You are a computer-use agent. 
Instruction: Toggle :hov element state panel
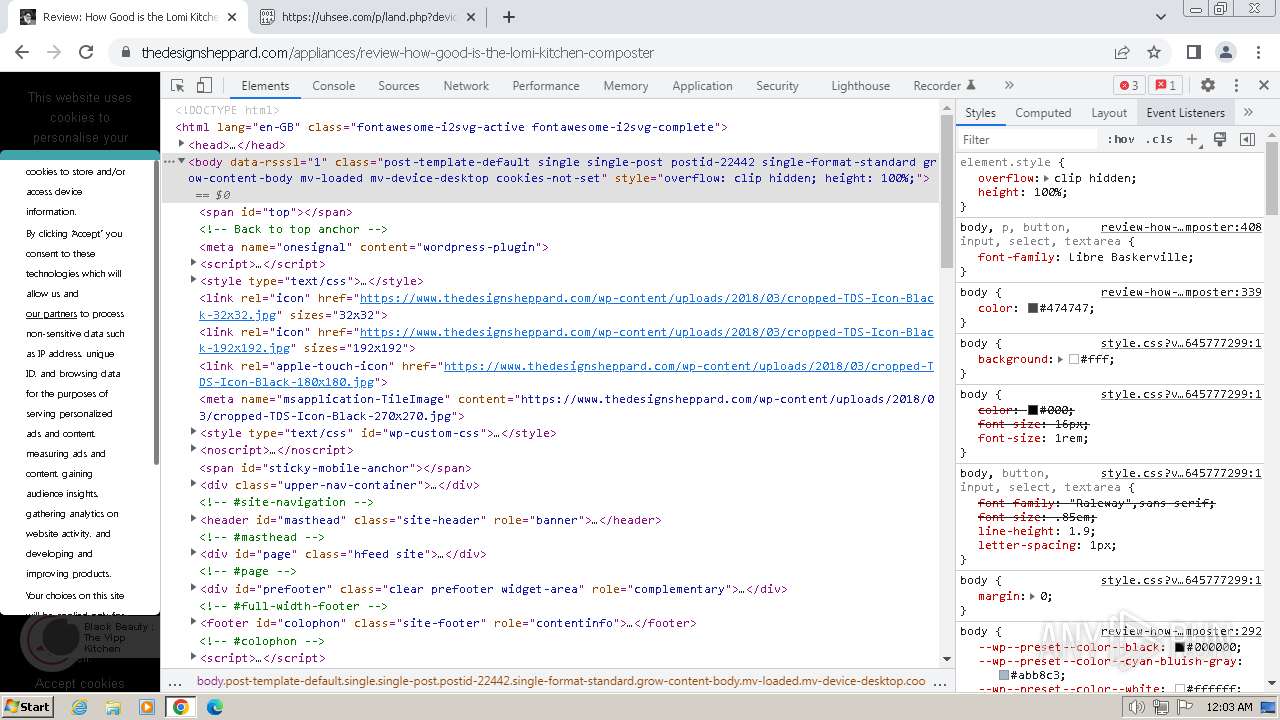(1121, 140)
